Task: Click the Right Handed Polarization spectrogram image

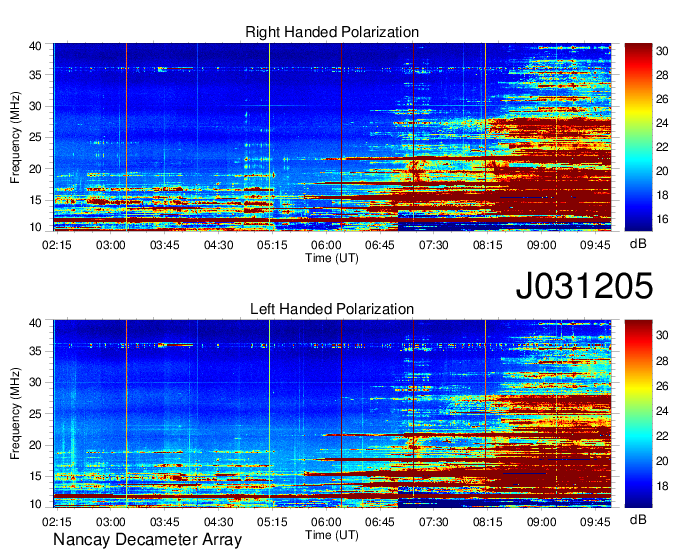Action: tap(332, 137)
